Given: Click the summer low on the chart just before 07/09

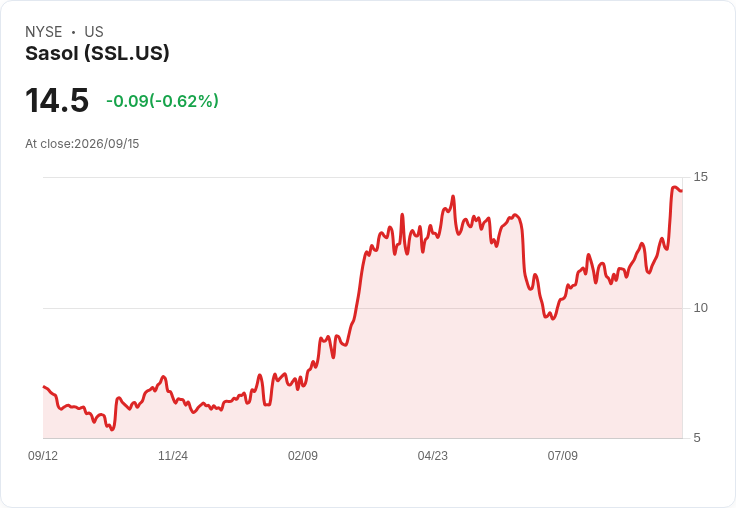Looking at the screenshot, I should (553, 319).
